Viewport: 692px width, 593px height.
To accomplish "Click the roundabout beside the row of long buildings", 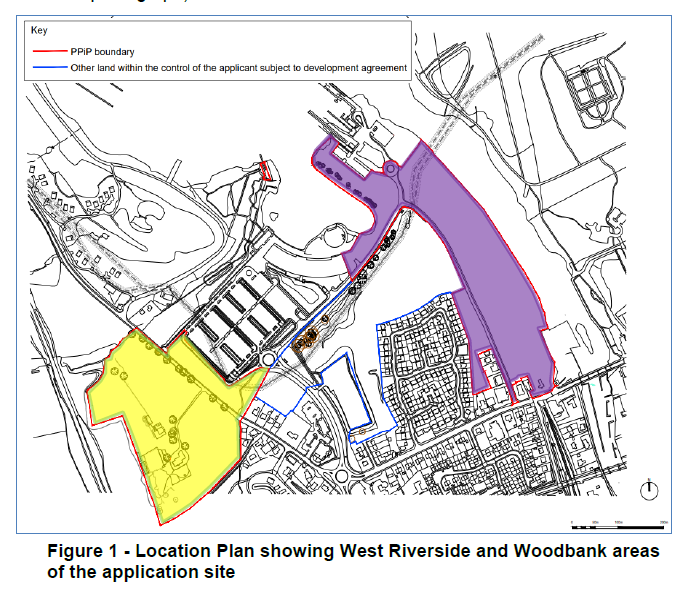I will coord(269,359).
